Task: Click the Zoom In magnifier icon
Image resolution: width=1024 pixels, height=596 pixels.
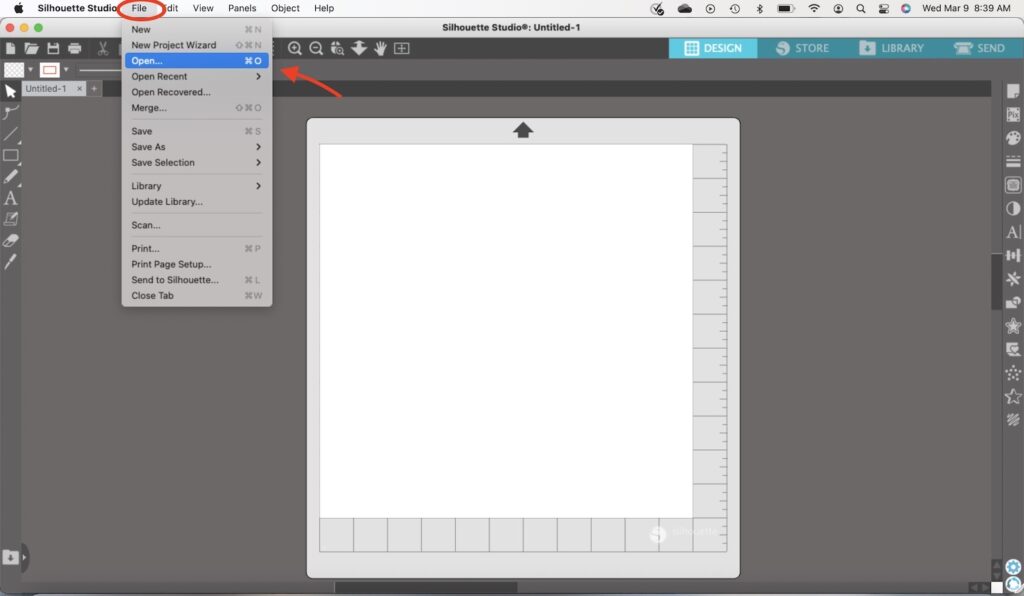Action: click(x=295, y=48)
